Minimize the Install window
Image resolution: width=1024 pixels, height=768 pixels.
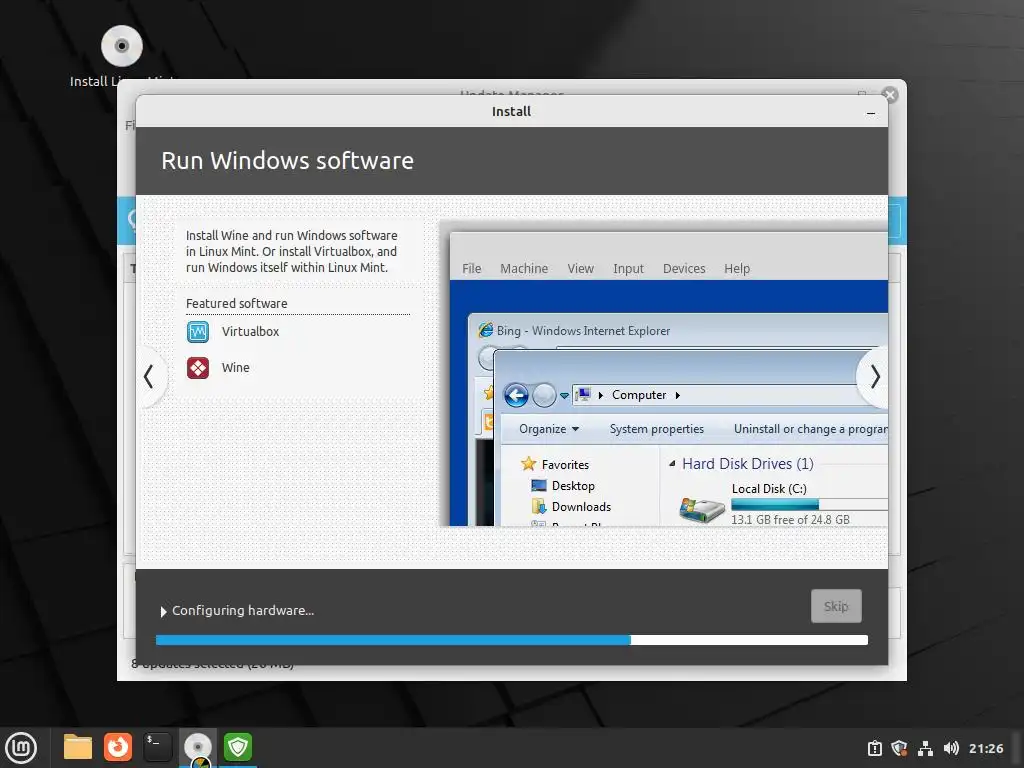[x=871, y=113]
